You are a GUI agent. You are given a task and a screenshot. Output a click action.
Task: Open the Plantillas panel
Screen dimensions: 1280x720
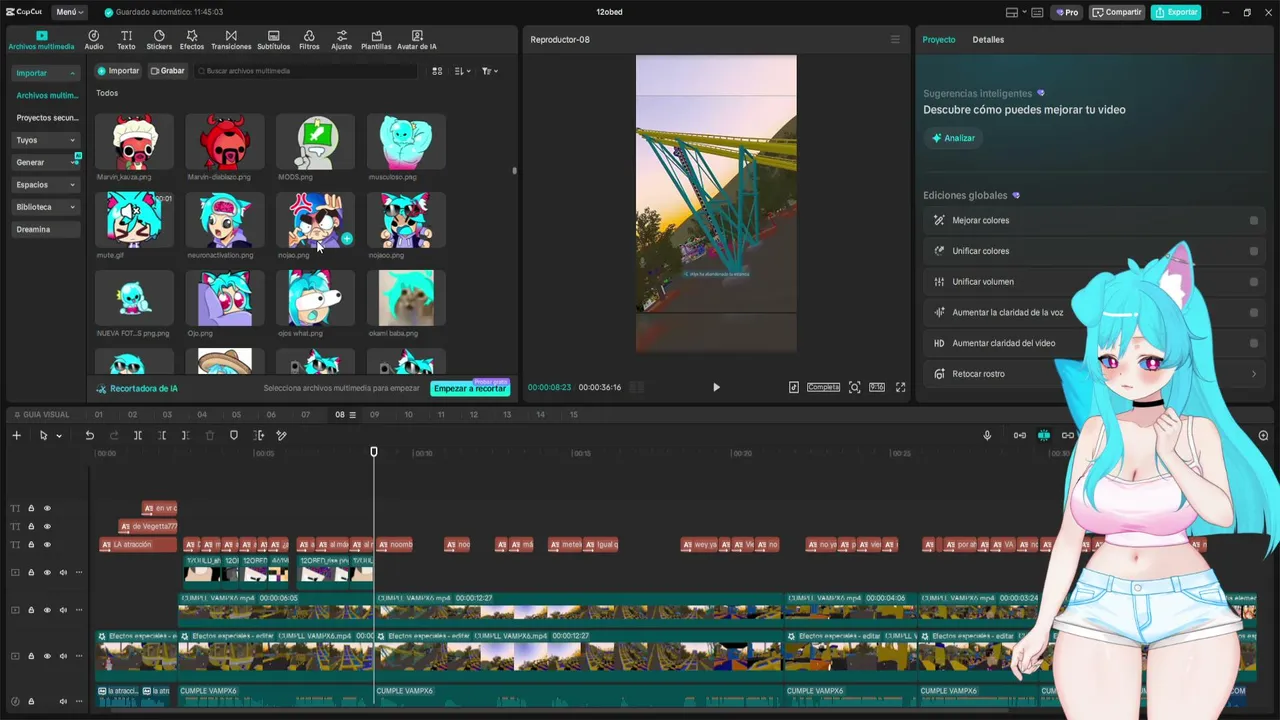click(x=376, y=40)
